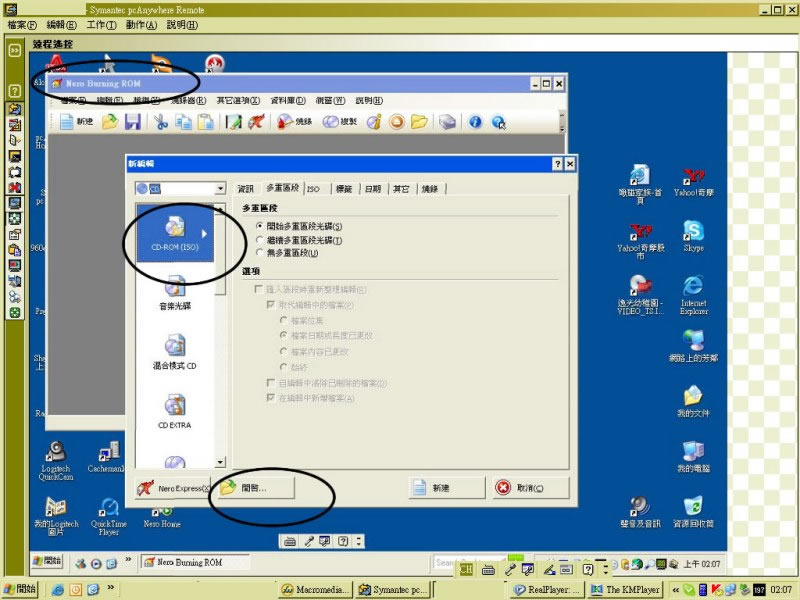Select No multisession radio button
800x600 pixels.
260,253
